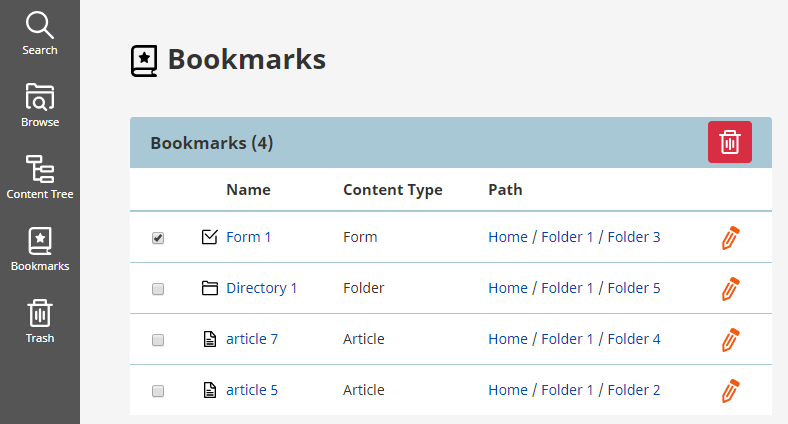Open the article 7 link
This screenshot has height=424, width=788.
[252, 339]
